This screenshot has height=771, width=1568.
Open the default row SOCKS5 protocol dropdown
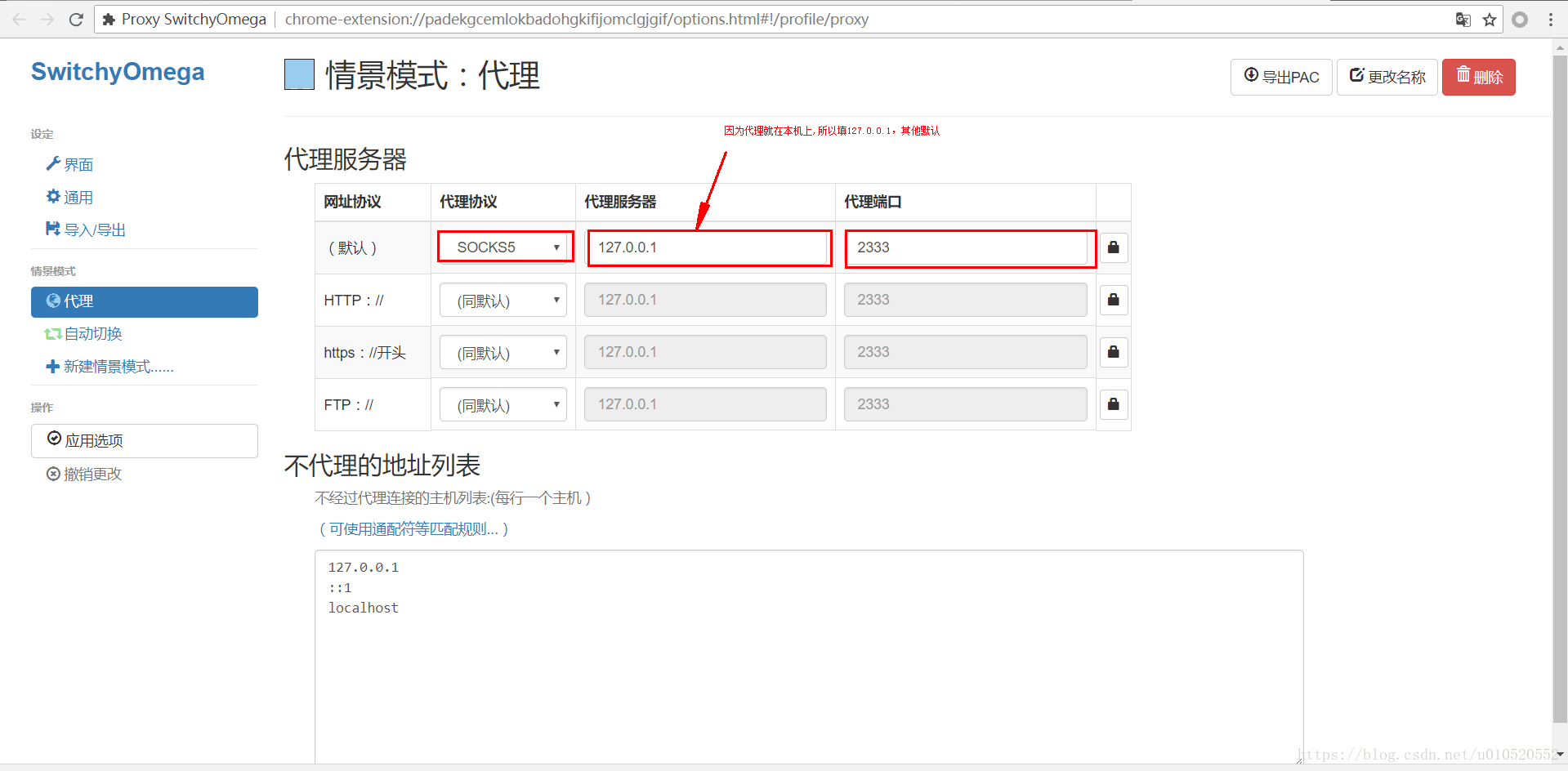[x=503, y=247]
